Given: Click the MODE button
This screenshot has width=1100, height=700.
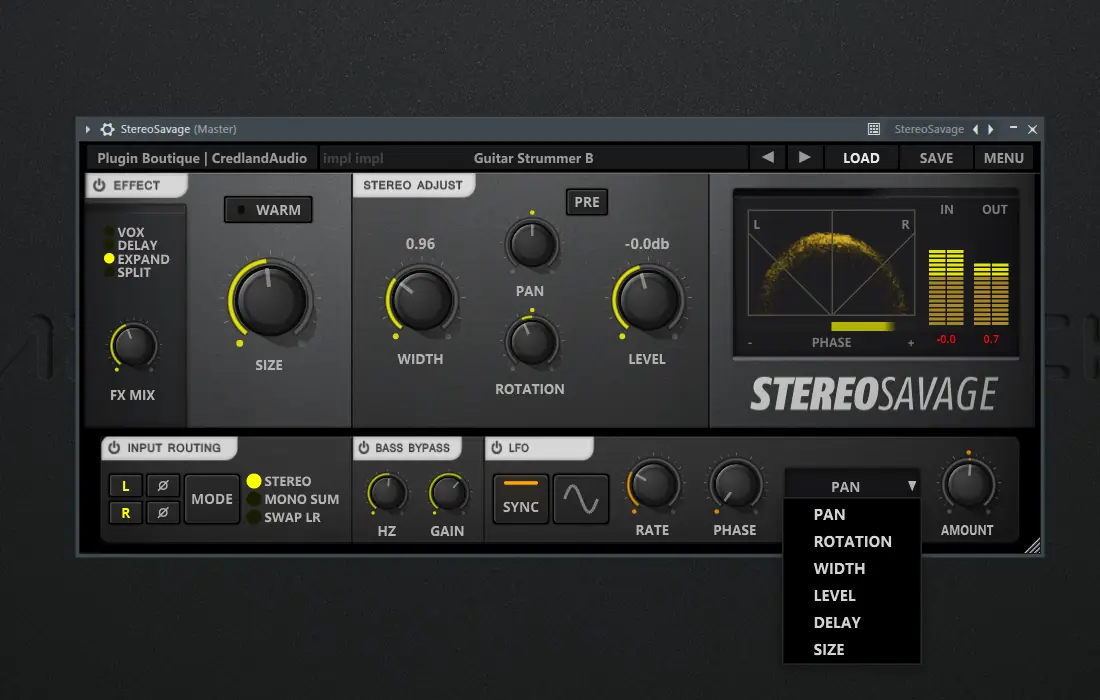Looking at the screenshot, I should point(212,499).
